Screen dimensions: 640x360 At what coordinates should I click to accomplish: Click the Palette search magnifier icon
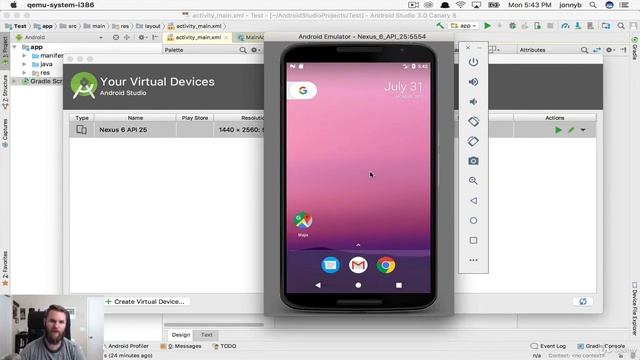click(x=243, y=50)
